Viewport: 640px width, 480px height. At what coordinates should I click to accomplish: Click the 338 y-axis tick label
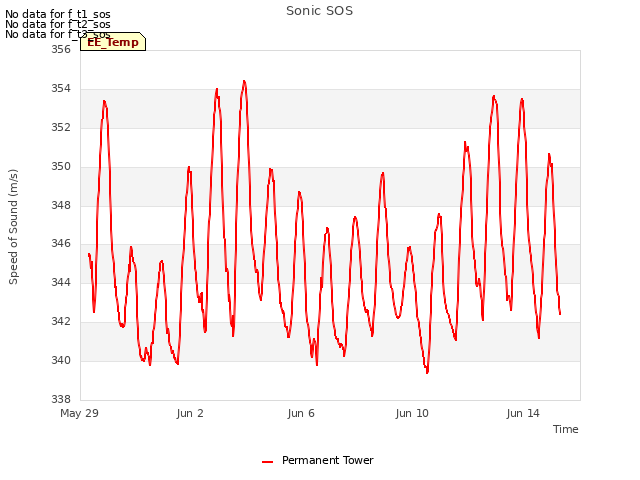tap(61, 399)
